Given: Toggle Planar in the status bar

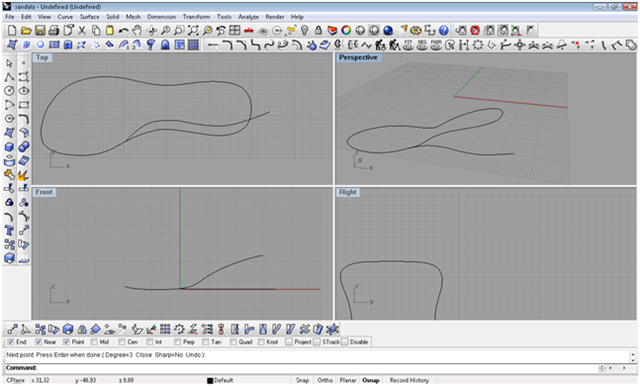Looking at the screenshot, I should [348, 380].
